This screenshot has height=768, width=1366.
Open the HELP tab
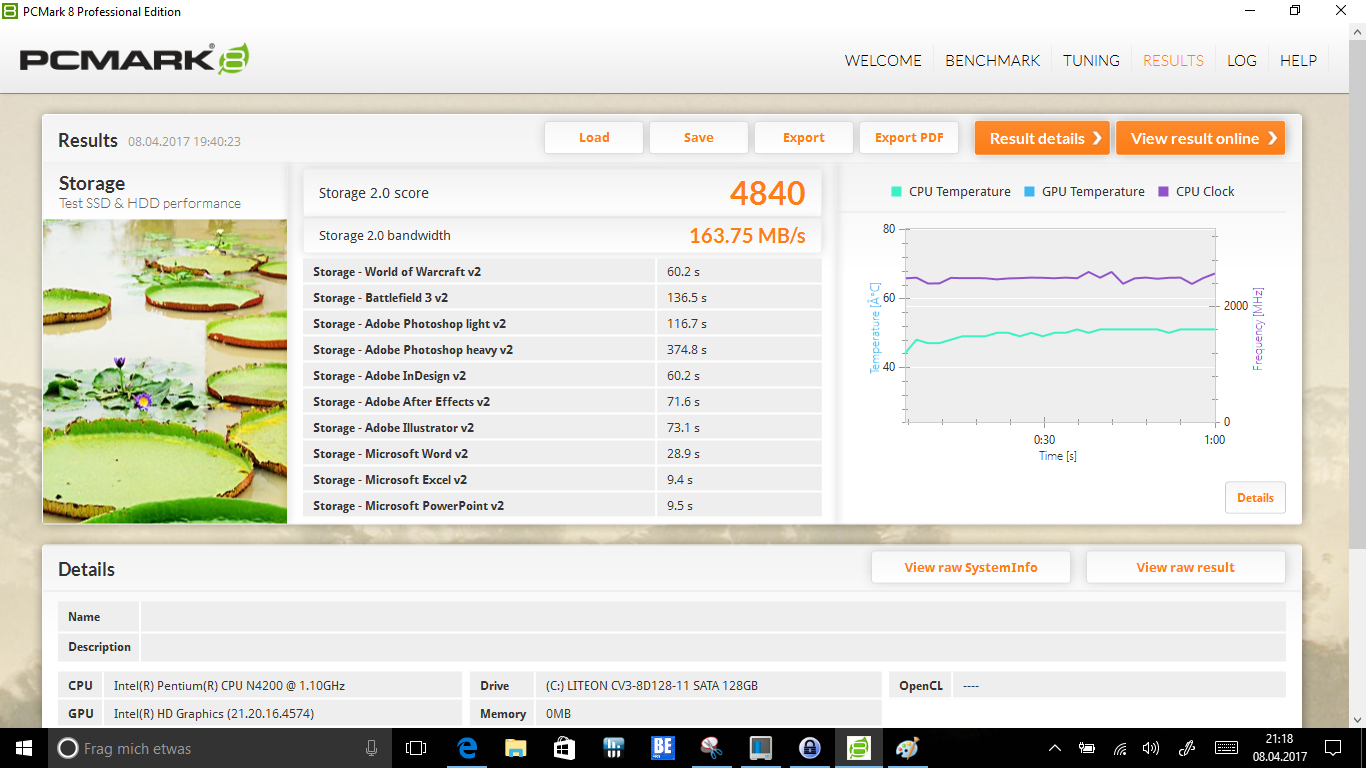(x=1298, y=60)
